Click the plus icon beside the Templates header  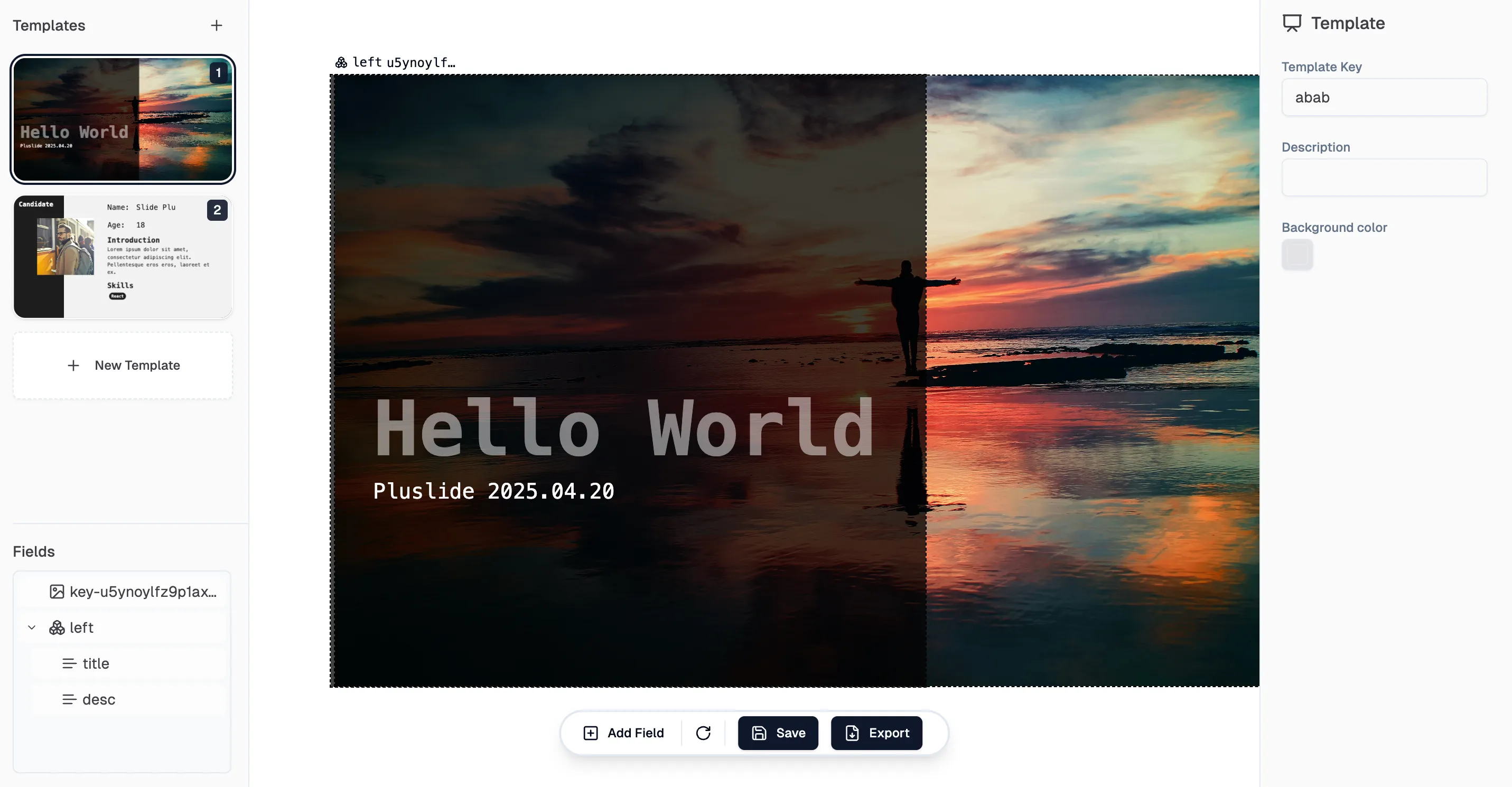[216, 25]
